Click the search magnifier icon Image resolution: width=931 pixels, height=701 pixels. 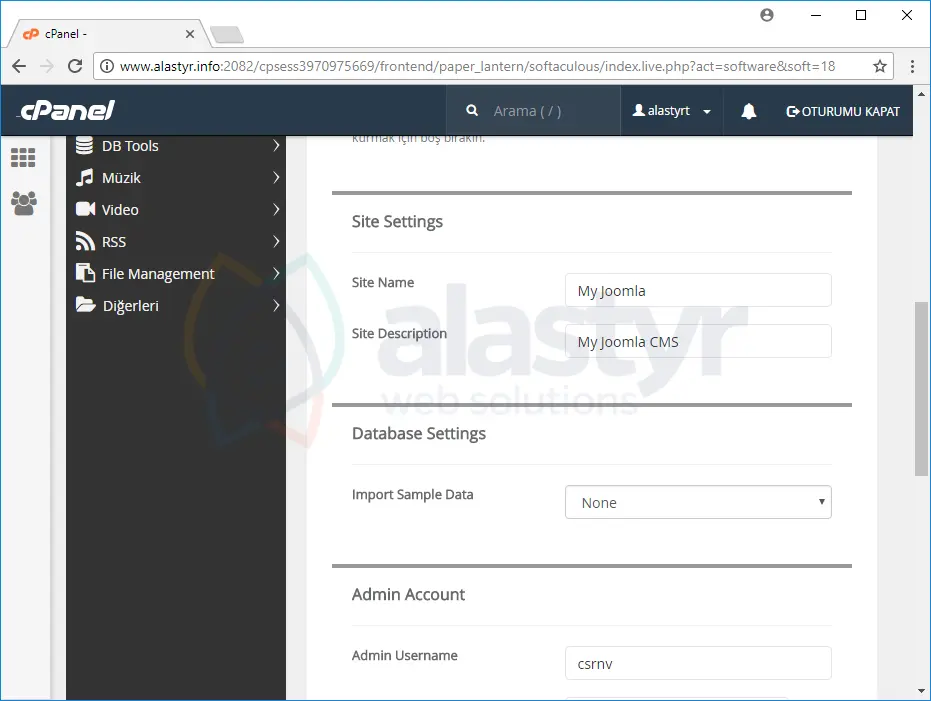coord(472,110)
